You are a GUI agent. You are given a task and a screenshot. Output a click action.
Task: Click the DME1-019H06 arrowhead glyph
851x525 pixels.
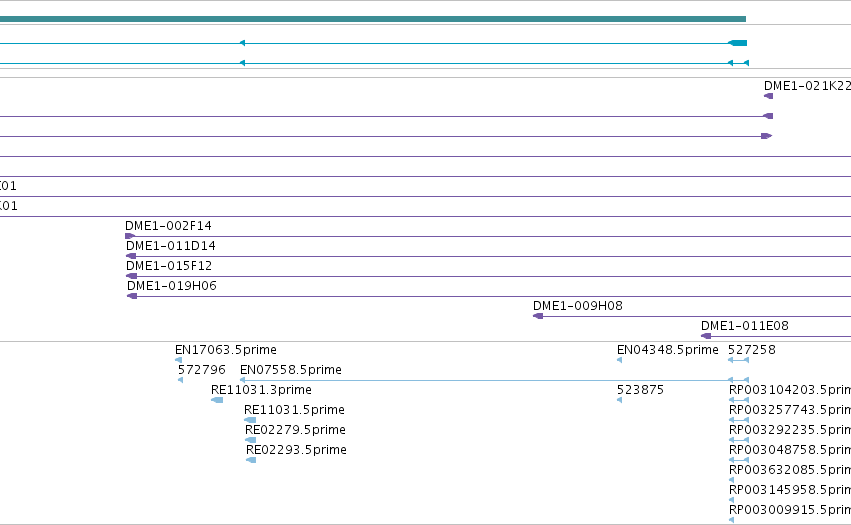[x=132, y=296]
